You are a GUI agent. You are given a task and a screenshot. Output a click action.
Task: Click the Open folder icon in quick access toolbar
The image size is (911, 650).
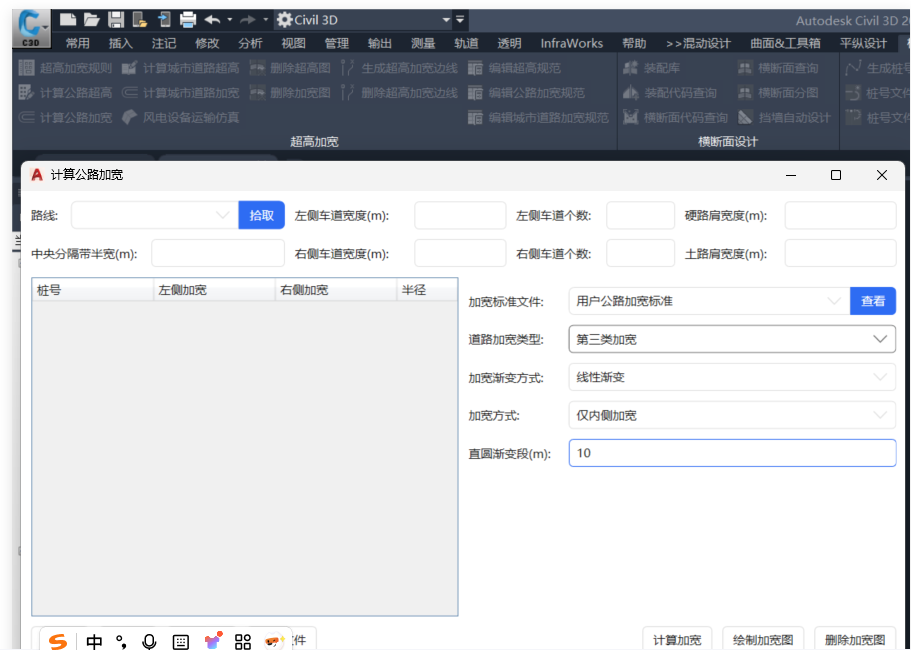coord(92,20)
